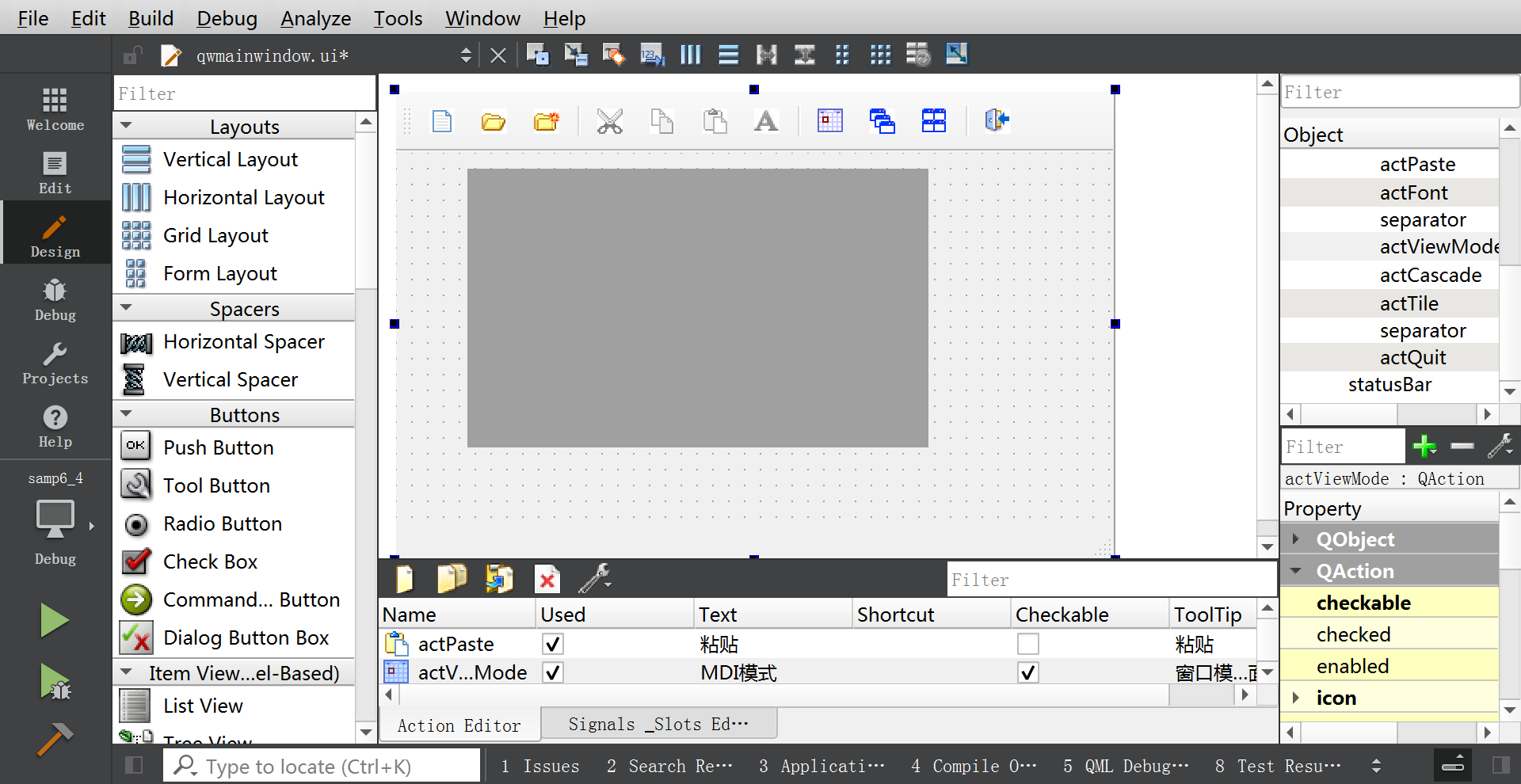Toggle Used checkbox for actPaste
Image resolution: width=1521 pixels, height=784 pixels.
tap(552, 644)
